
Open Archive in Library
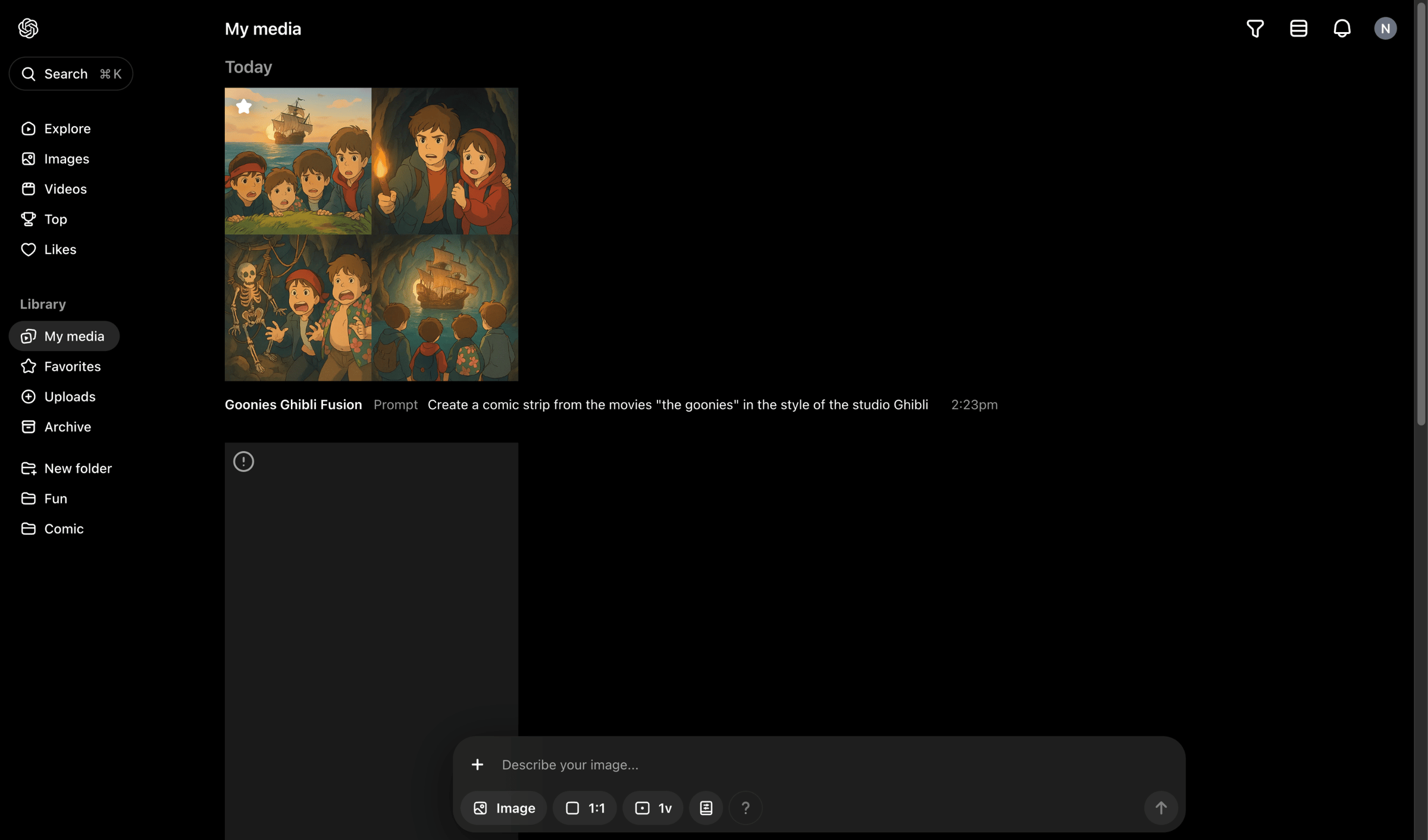click(56, 427)
